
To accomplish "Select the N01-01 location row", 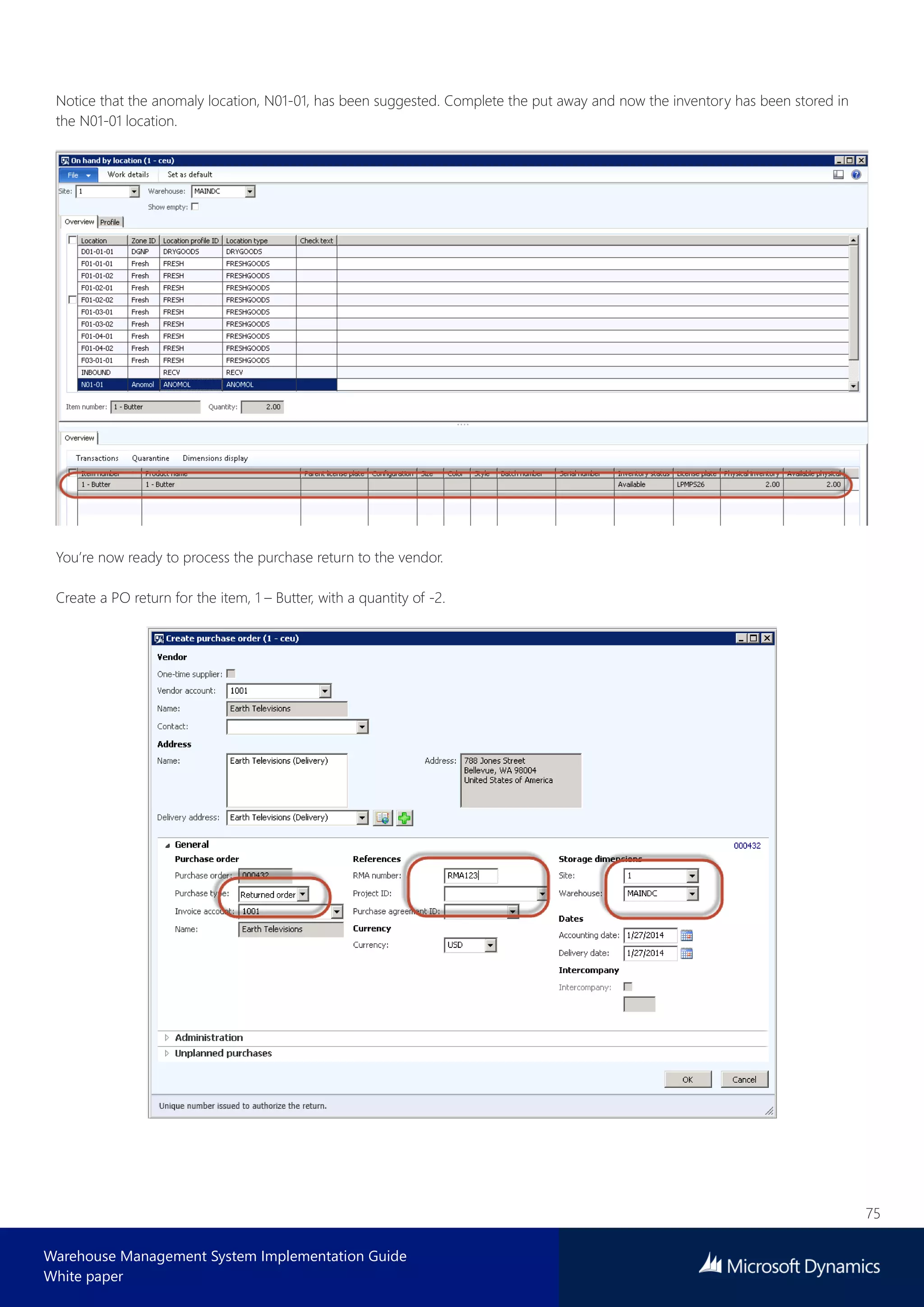I will [207, 385].
